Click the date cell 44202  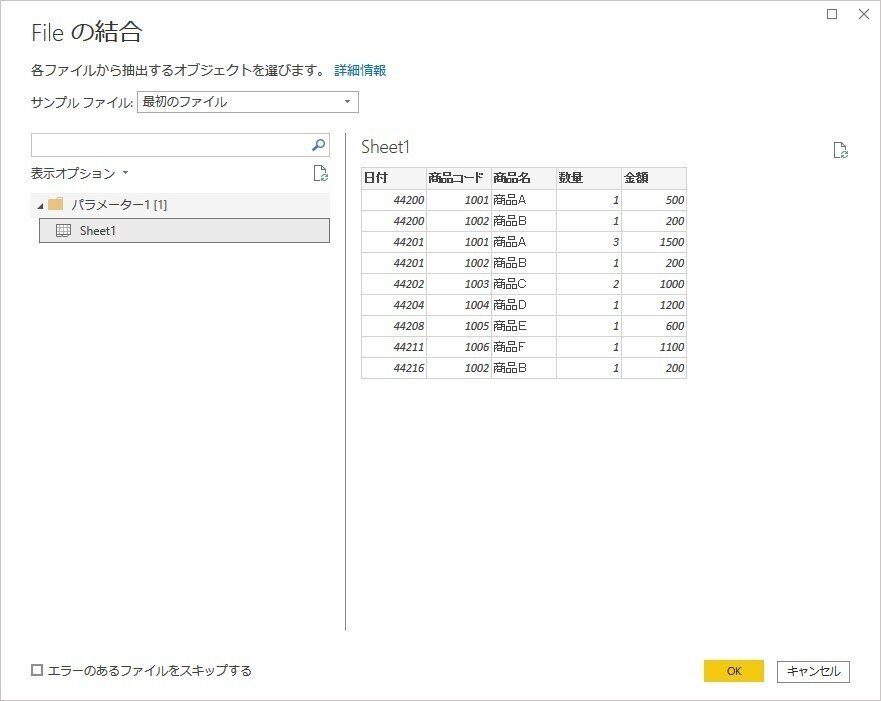pyautogui.click(x=394, y=284)
